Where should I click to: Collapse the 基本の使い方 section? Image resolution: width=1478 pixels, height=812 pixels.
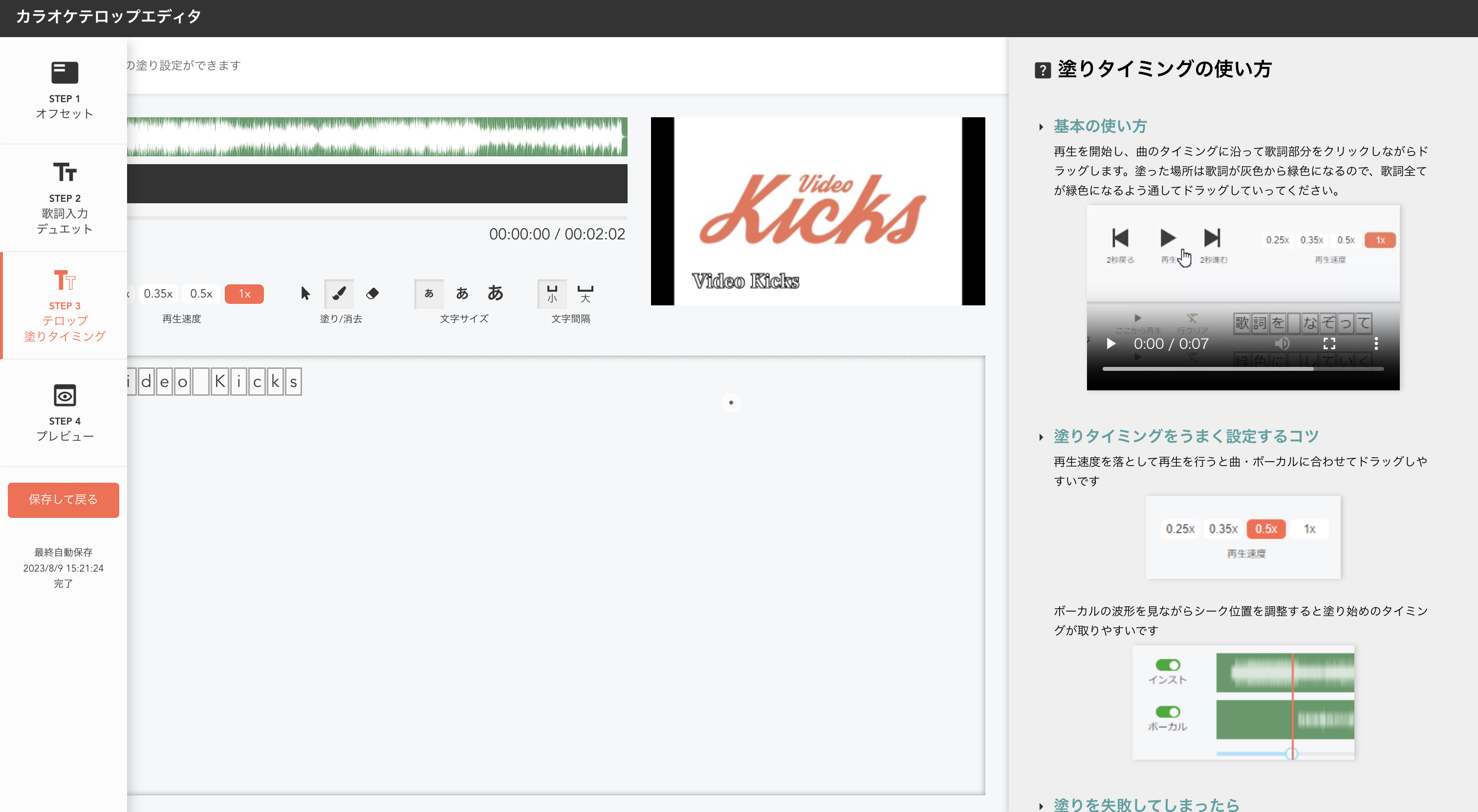pos(1041,127)
